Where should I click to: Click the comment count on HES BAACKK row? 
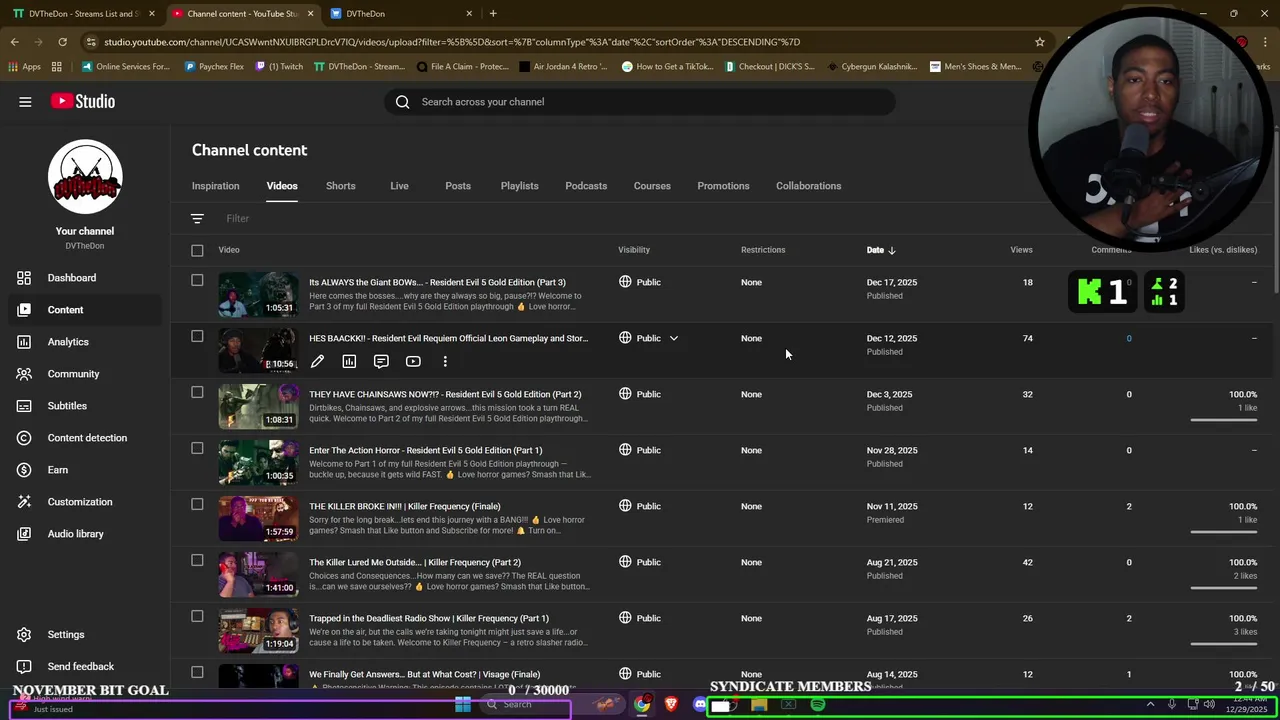(1129, 338)
